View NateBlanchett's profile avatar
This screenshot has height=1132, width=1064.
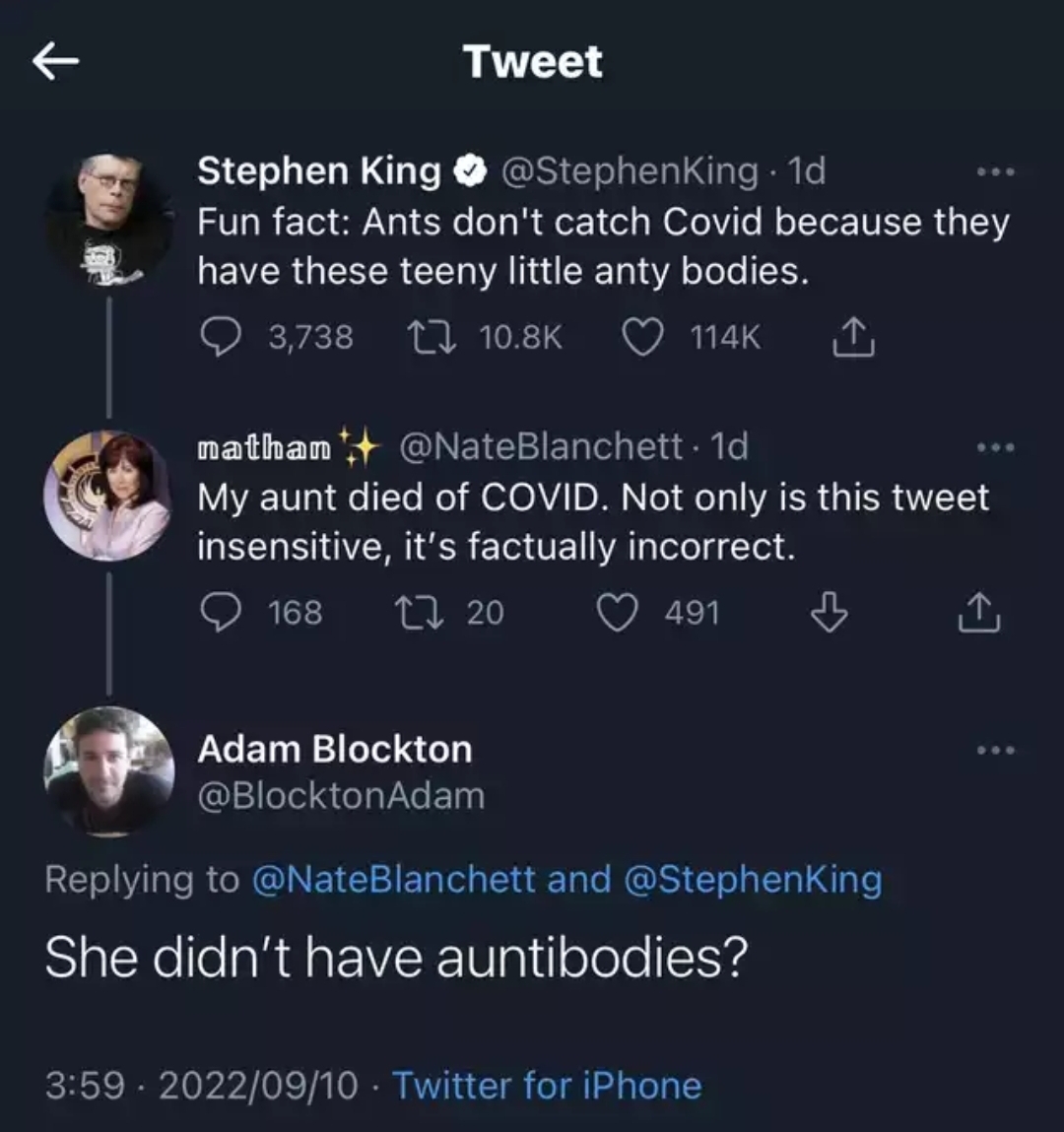point(108,496)
